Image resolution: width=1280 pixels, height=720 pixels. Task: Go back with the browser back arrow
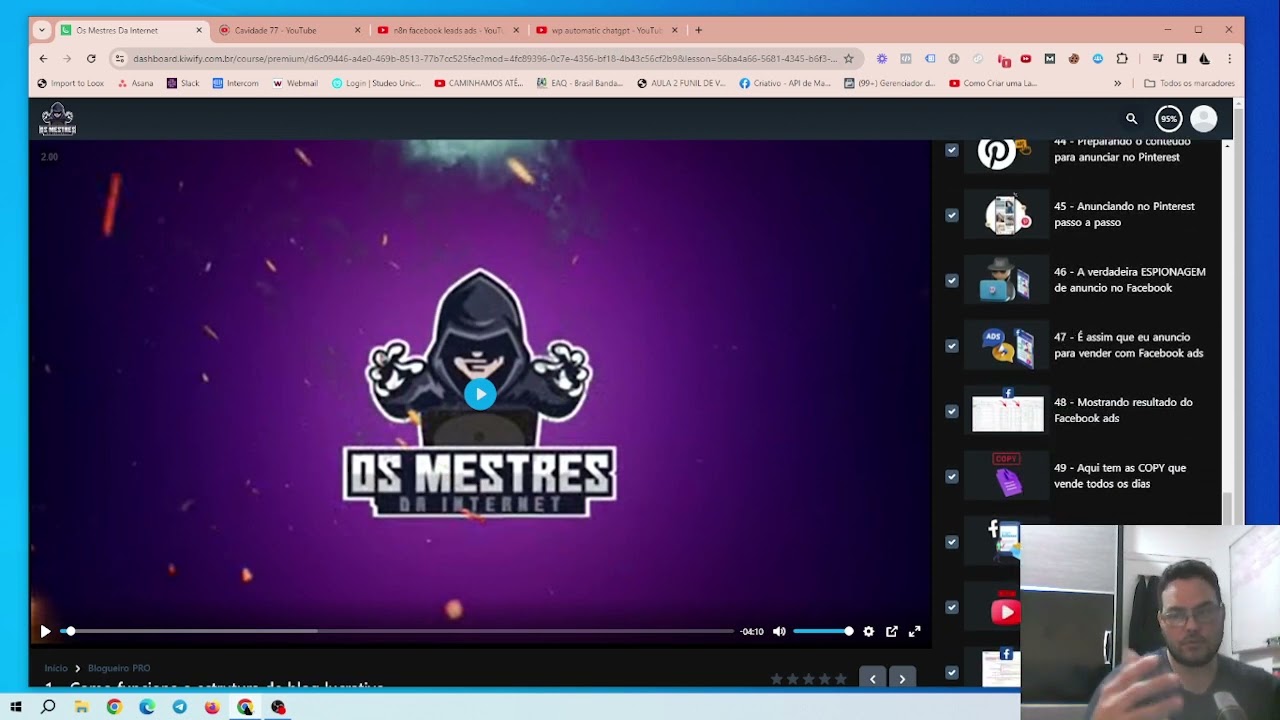click(x=43, y=59)
